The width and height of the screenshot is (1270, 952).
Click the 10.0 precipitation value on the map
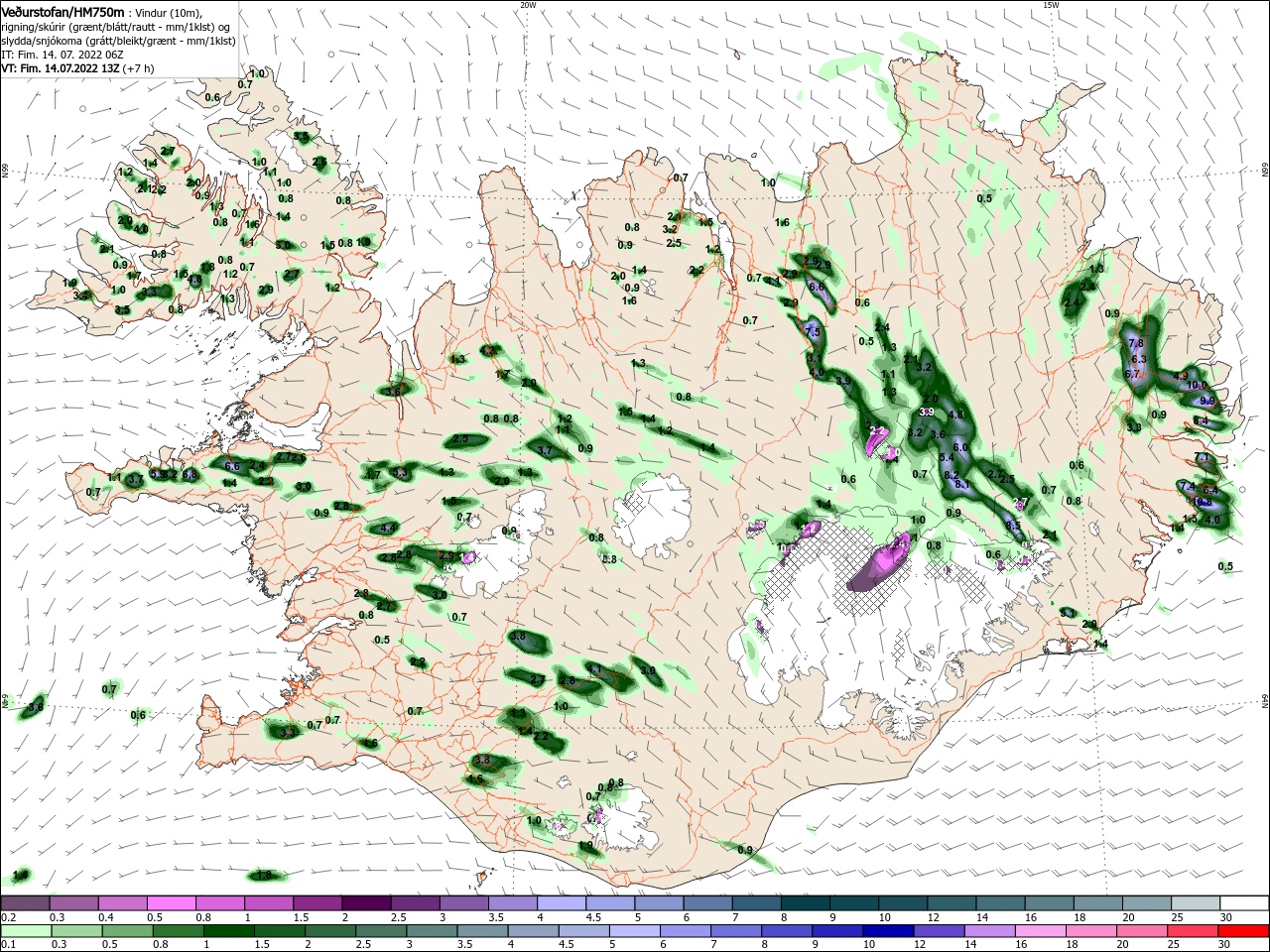[1197, 386]
